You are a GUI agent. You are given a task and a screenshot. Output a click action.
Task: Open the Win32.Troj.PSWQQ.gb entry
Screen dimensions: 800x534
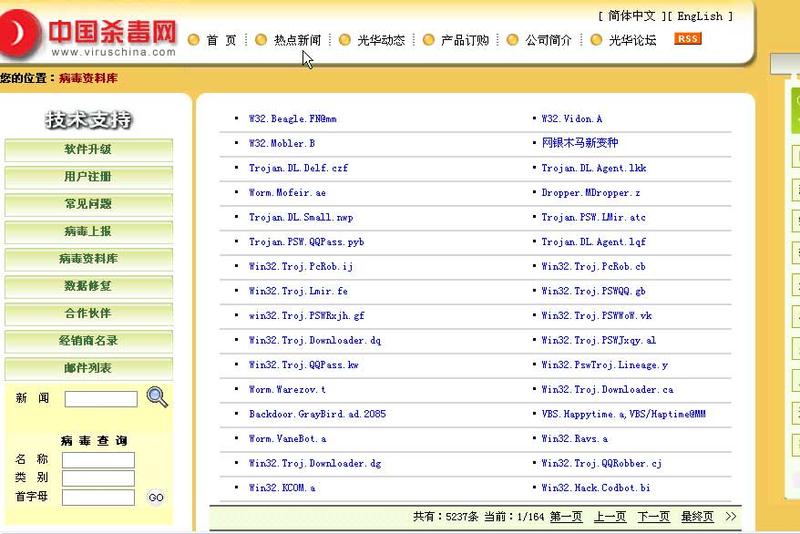click(x=593, y=291)
